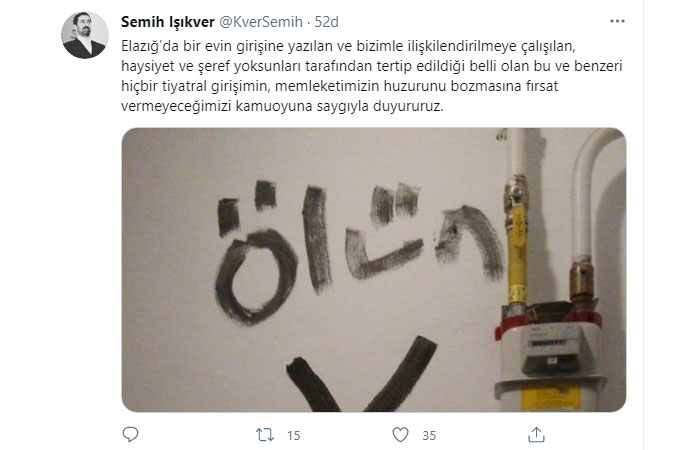Click the tweet text starting with Elazığ'da
The height and width of the screenshot is (450, 690).
372,76
